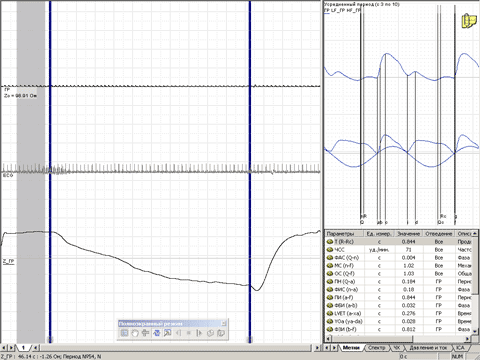The width and height of the screenshot is (480, 360).
Task: Click the scroll-tabs-left arrow beside the Метки tab
Action: [x=328, y=348]
